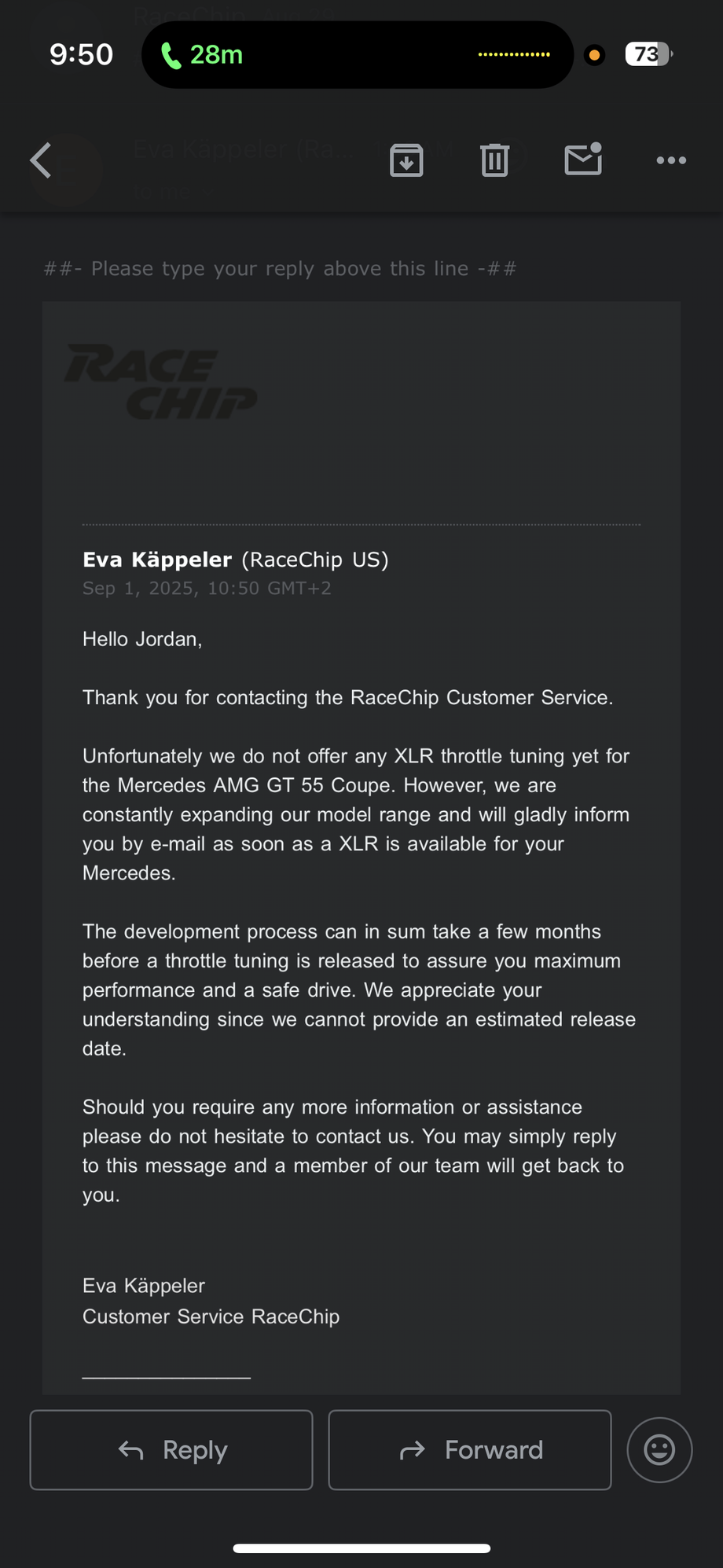Add an emoji reaction with the smiley icon
This screenshot has width=723, height=1568.
pos(659,1449)
